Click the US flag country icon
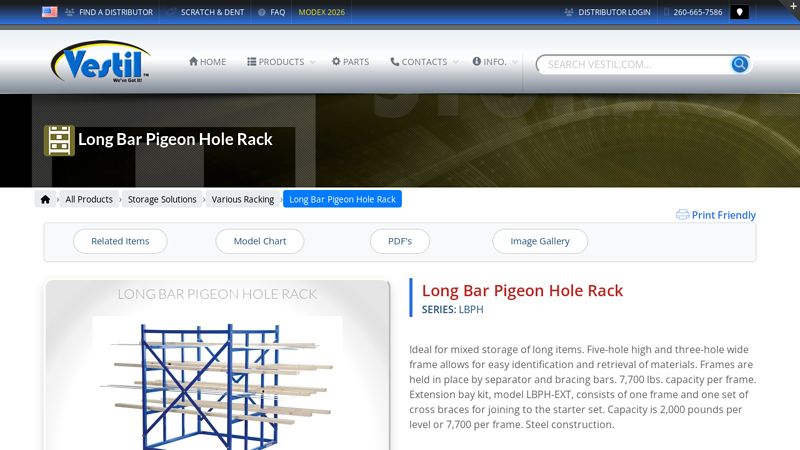 click(49, 12)
